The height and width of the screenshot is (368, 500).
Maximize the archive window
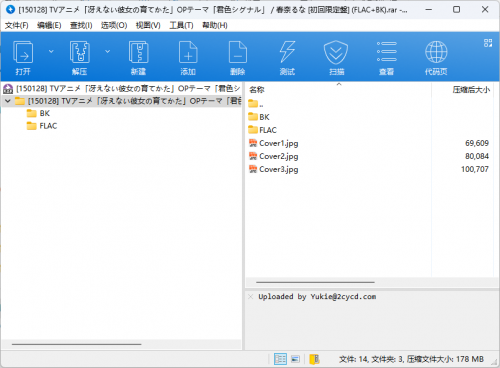pos(457,9)
